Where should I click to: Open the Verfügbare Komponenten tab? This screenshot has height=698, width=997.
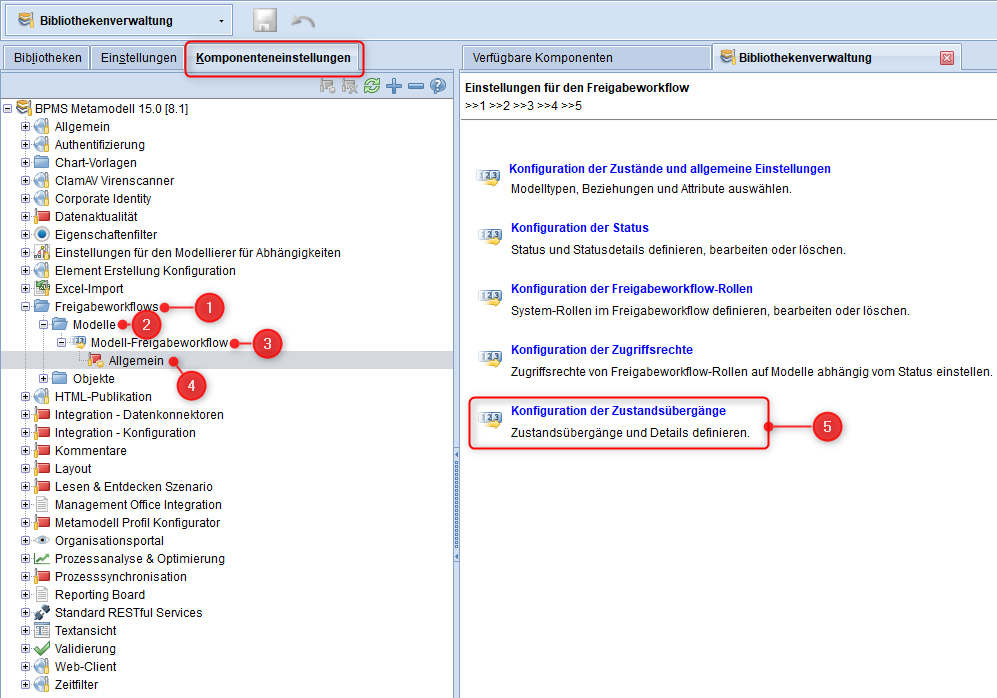click(x=586, y=57)
